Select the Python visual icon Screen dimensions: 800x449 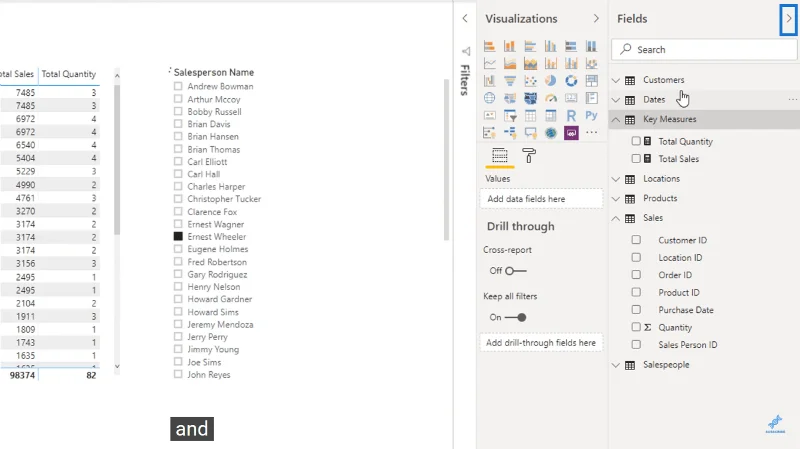point(591,116)
